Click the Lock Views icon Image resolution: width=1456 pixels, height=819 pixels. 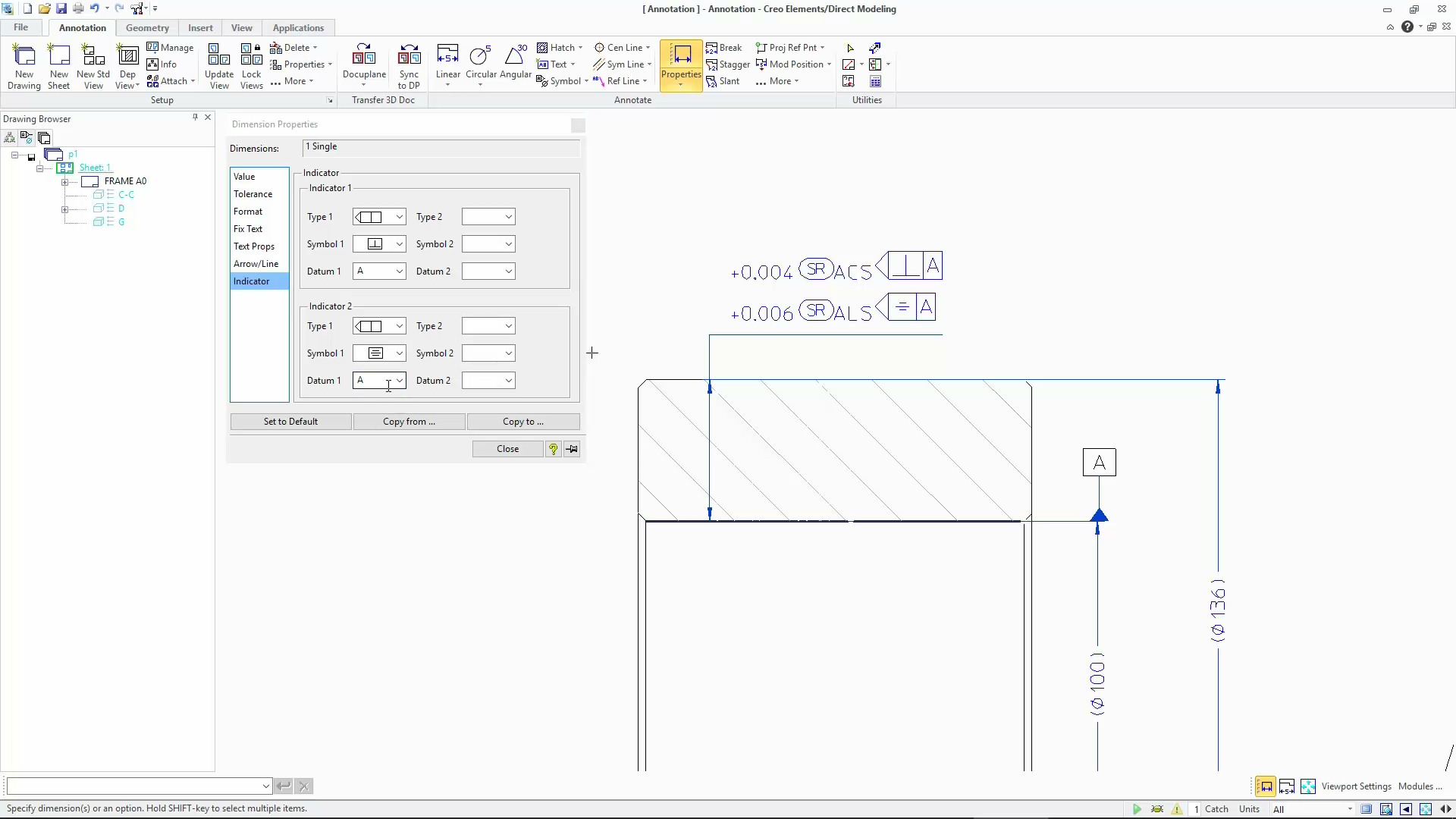point(251,66)
